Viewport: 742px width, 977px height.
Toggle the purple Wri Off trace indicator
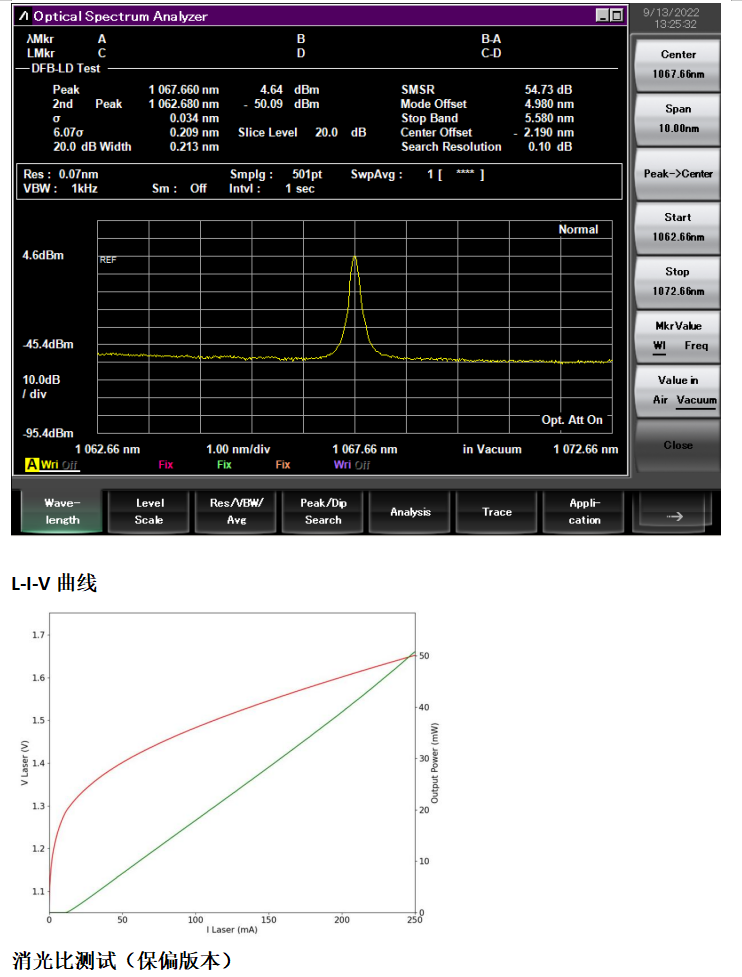(351, 465)
